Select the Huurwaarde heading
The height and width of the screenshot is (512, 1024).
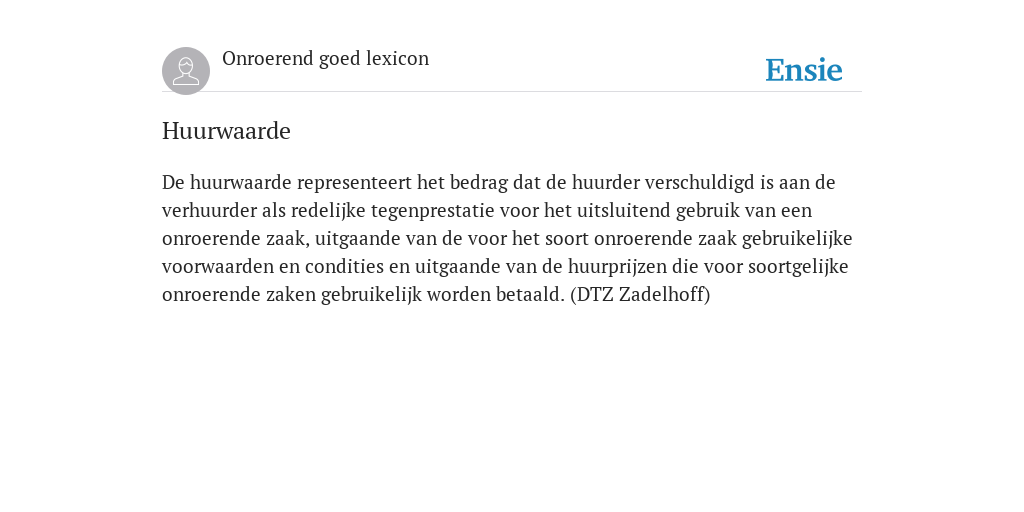(226, 131)
